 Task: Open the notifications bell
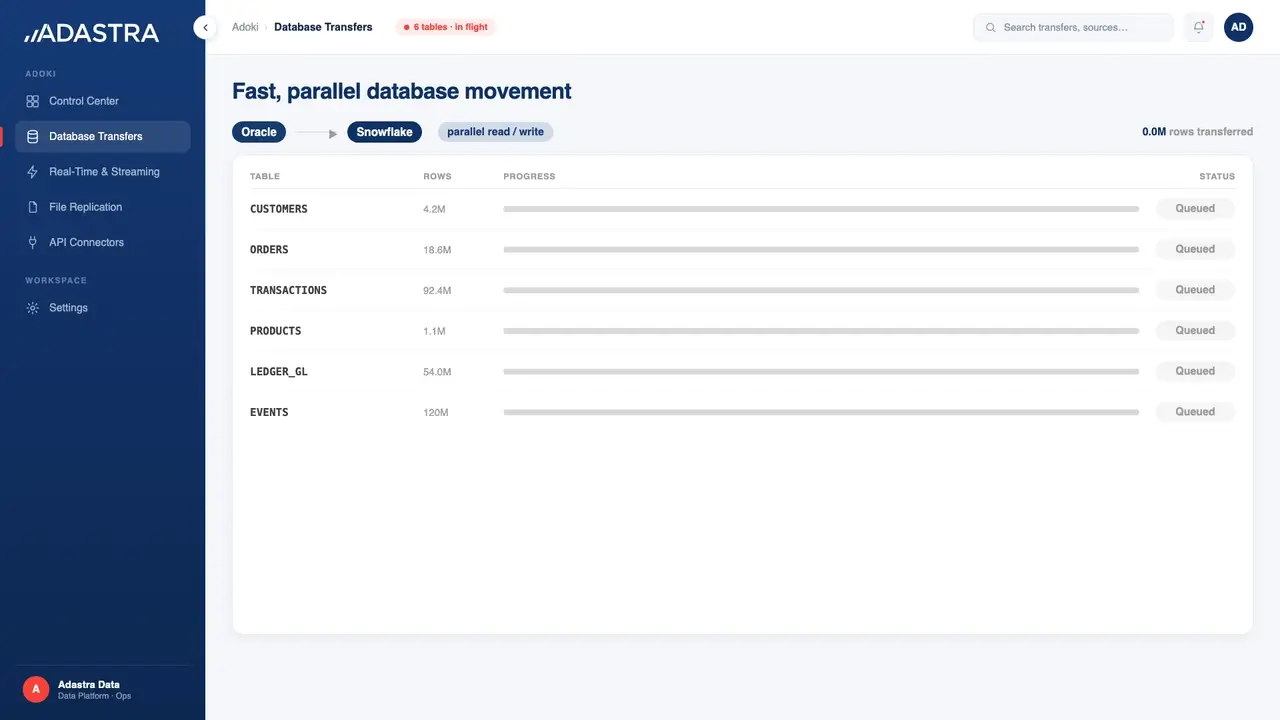pos(1199,27)
